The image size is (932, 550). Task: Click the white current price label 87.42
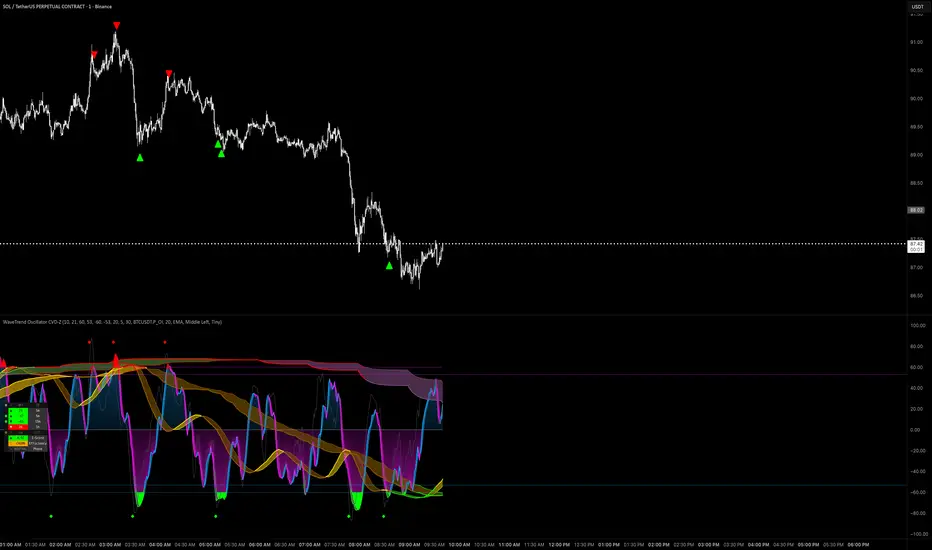click(916, 243)
